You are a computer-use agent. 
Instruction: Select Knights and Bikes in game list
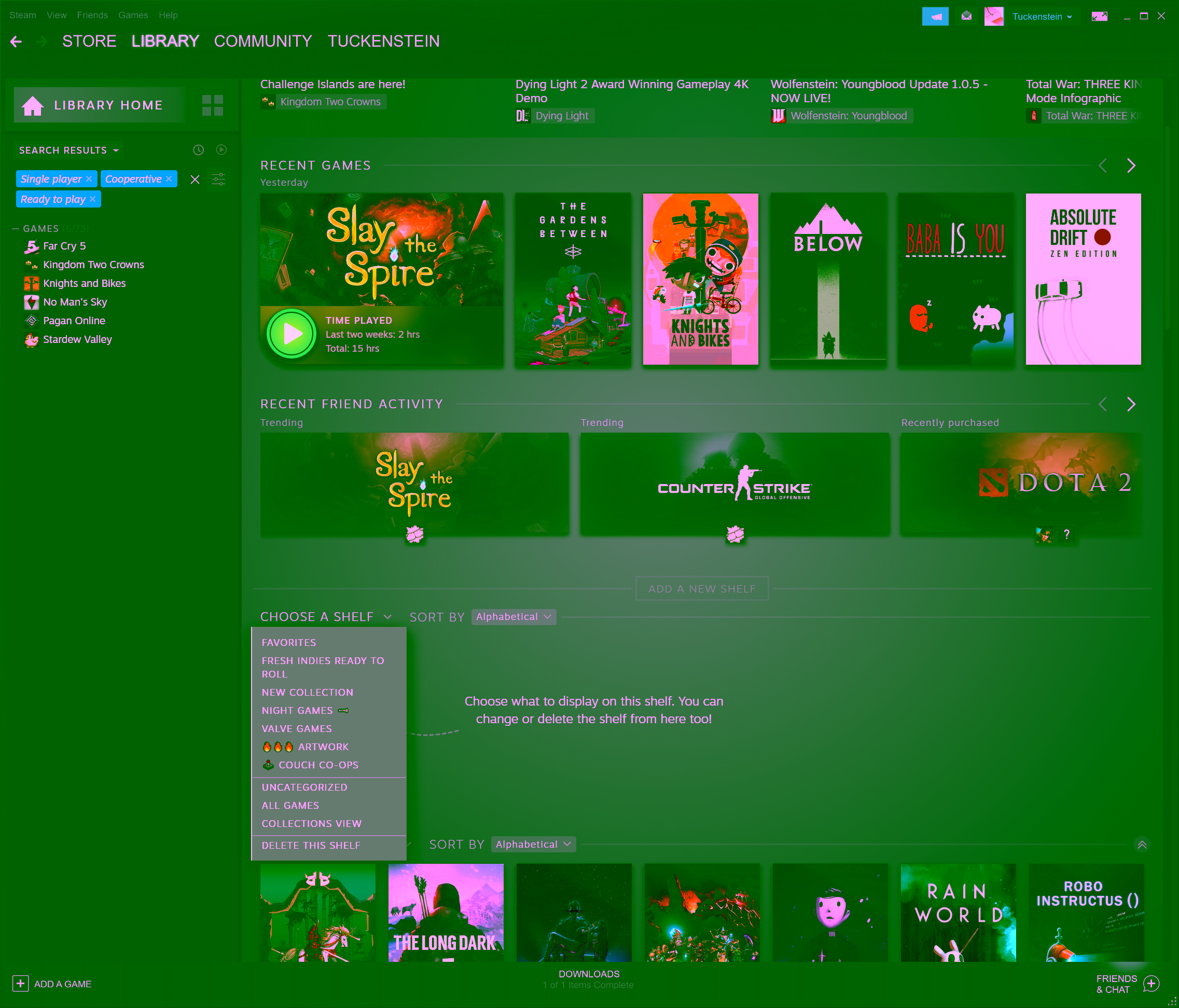(84, 283)
